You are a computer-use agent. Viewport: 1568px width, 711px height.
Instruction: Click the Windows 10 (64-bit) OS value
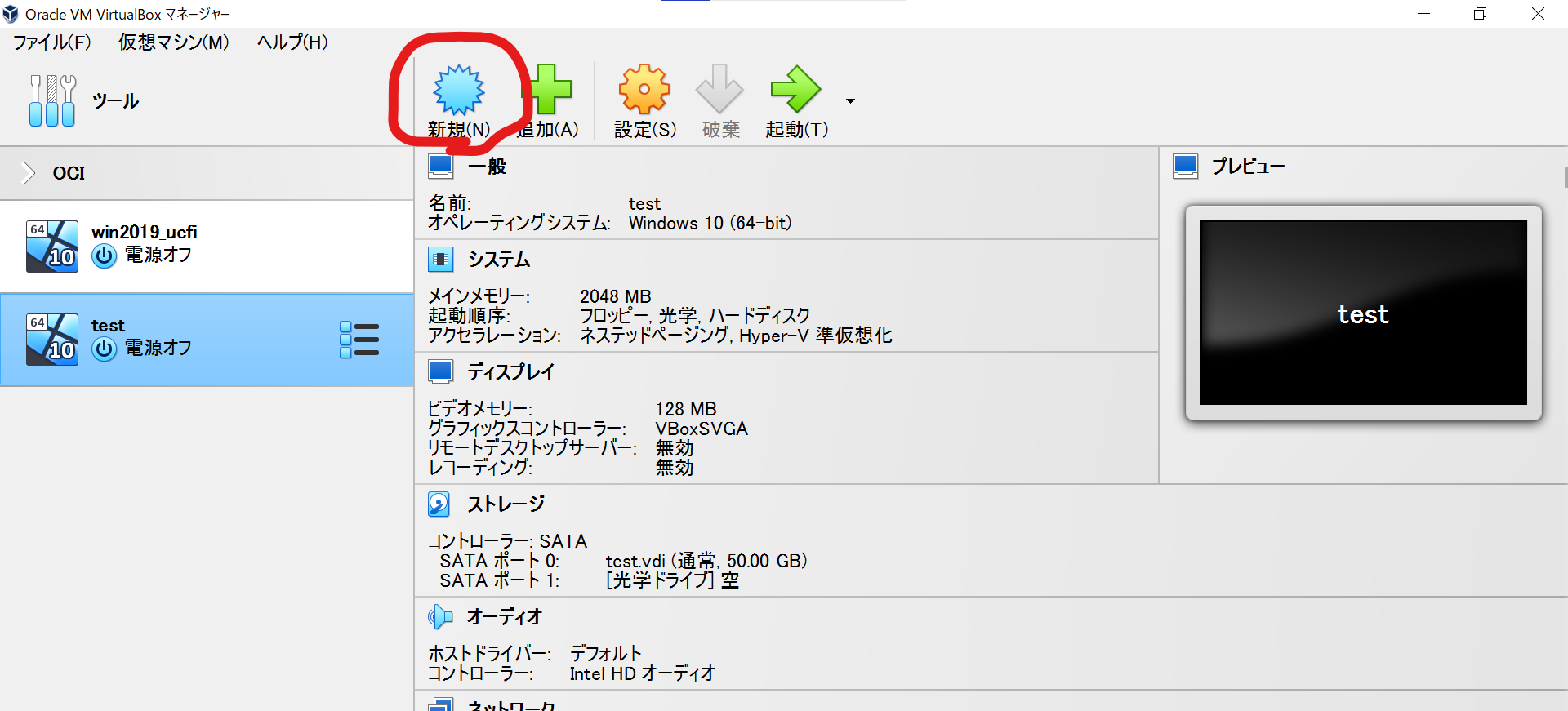click(710, 223)
